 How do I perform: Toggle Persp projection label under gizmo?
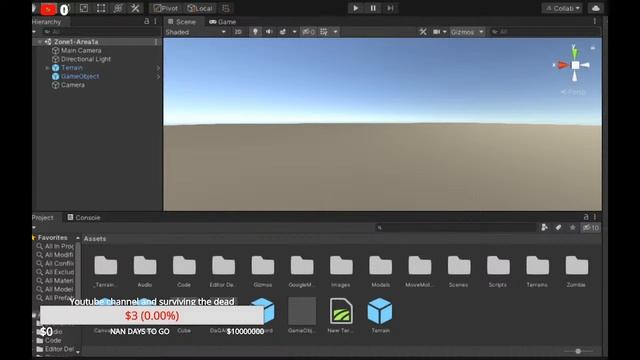pos(573,92)
